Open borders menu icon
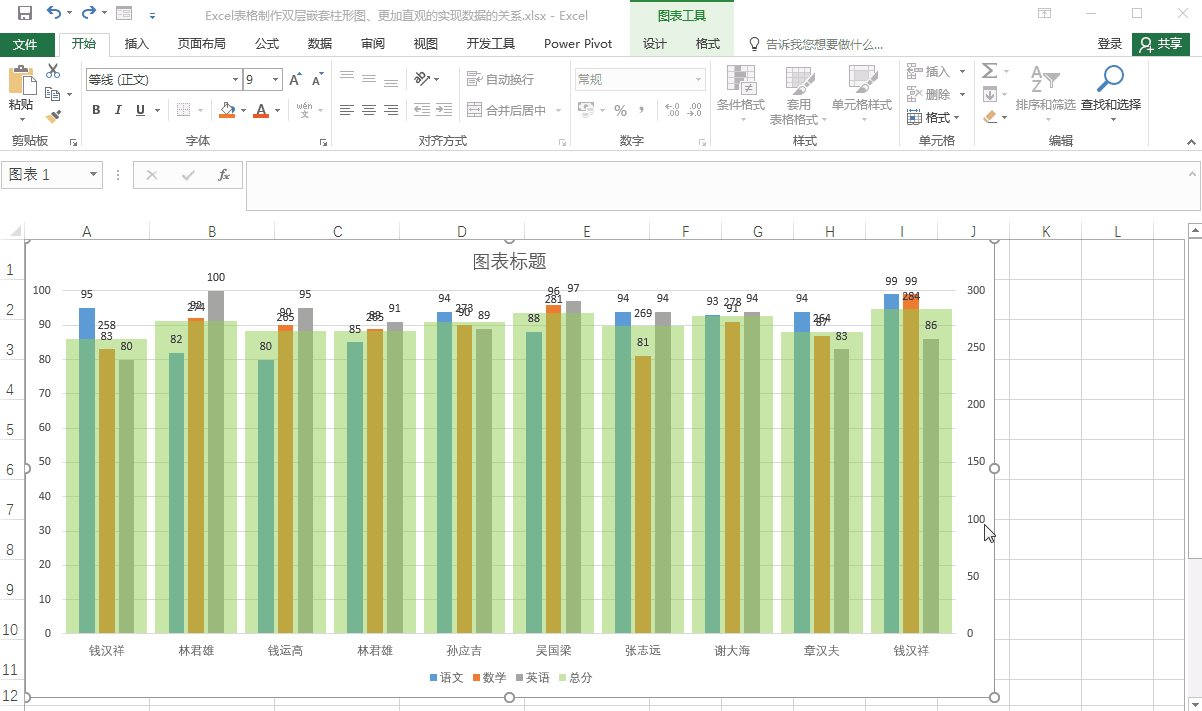This screenshot has height=711, width=1202. (x=183, y=110)
